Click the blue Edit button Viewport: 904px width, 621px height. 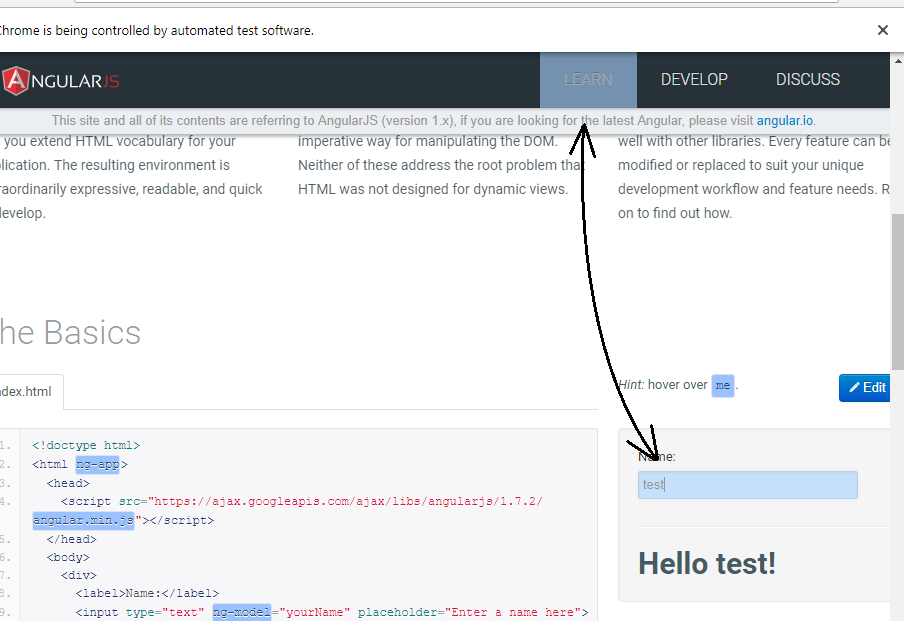(865, 387)
